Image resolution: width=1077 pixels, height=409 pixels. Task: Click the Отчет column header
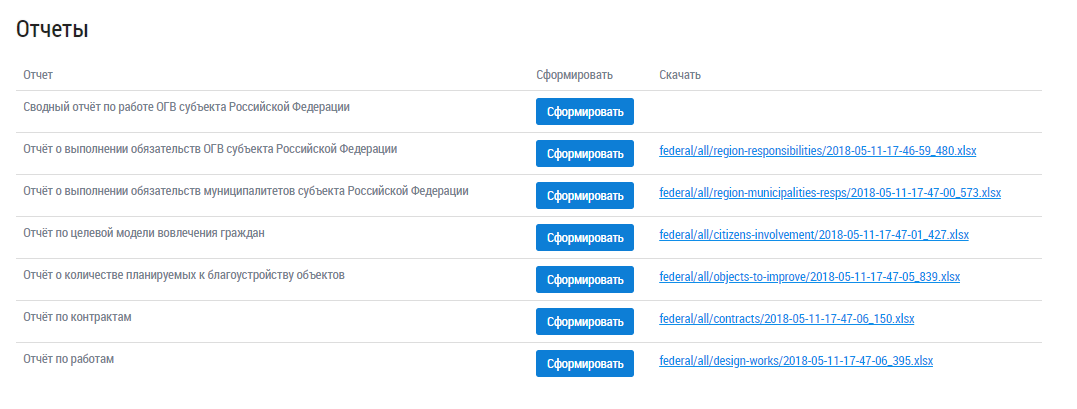coord(38,75)
